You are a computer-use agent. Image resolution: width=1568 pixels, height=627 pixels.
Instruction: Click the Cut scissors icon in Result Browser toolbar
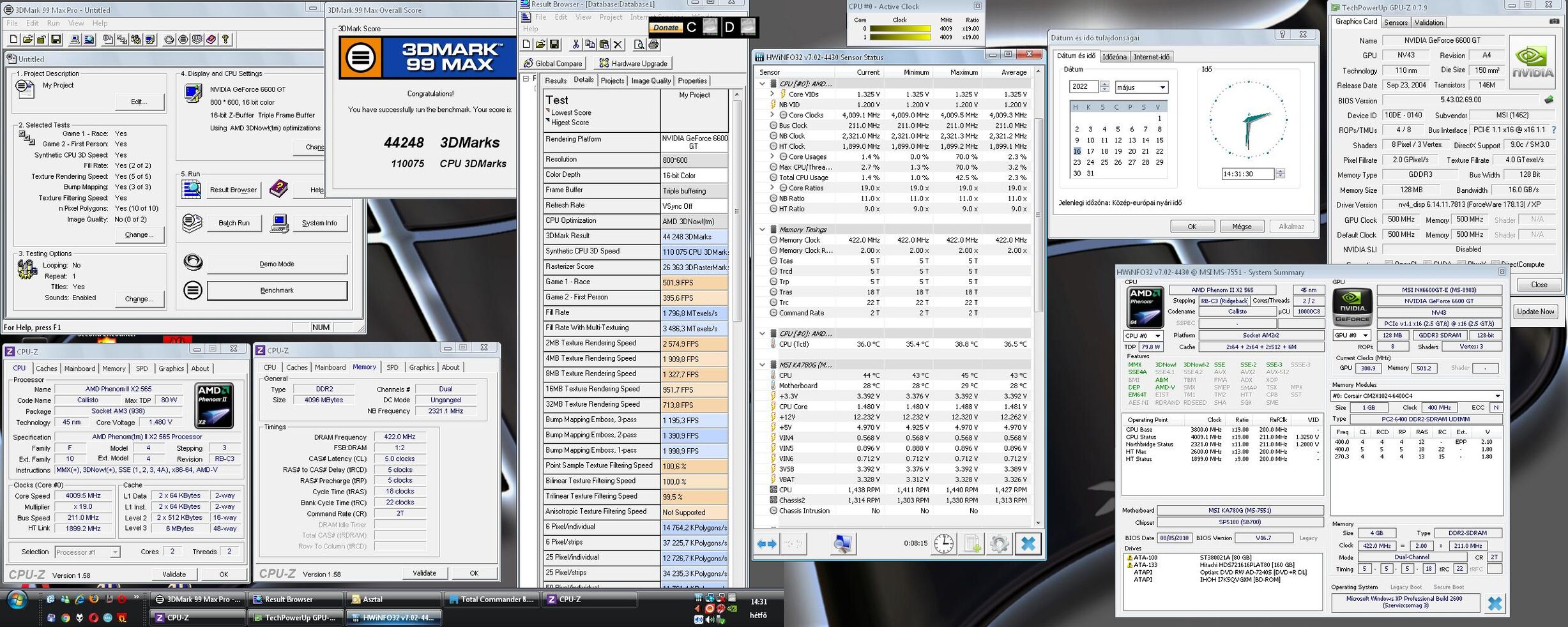click(575, 44)
